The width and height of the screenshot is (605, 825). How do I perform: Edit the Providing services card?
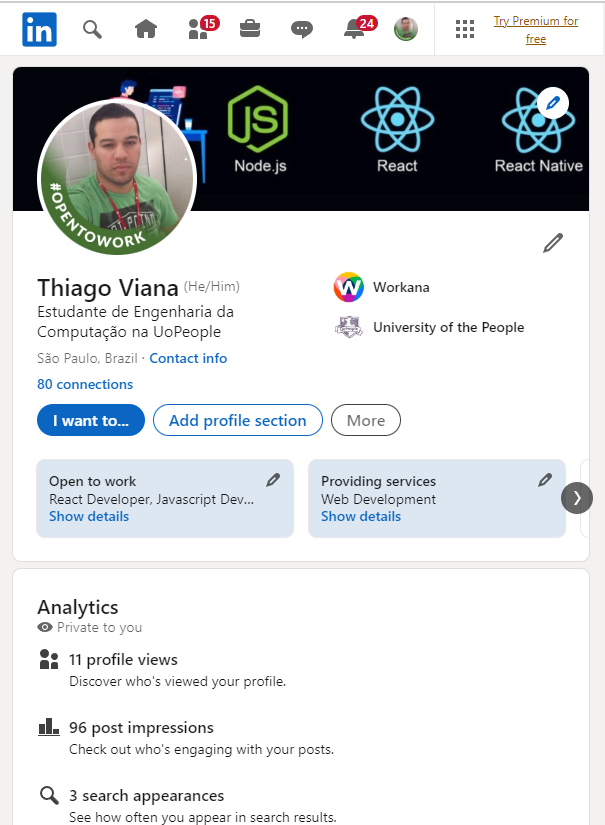pyautogui.click(x=545, y=480)
